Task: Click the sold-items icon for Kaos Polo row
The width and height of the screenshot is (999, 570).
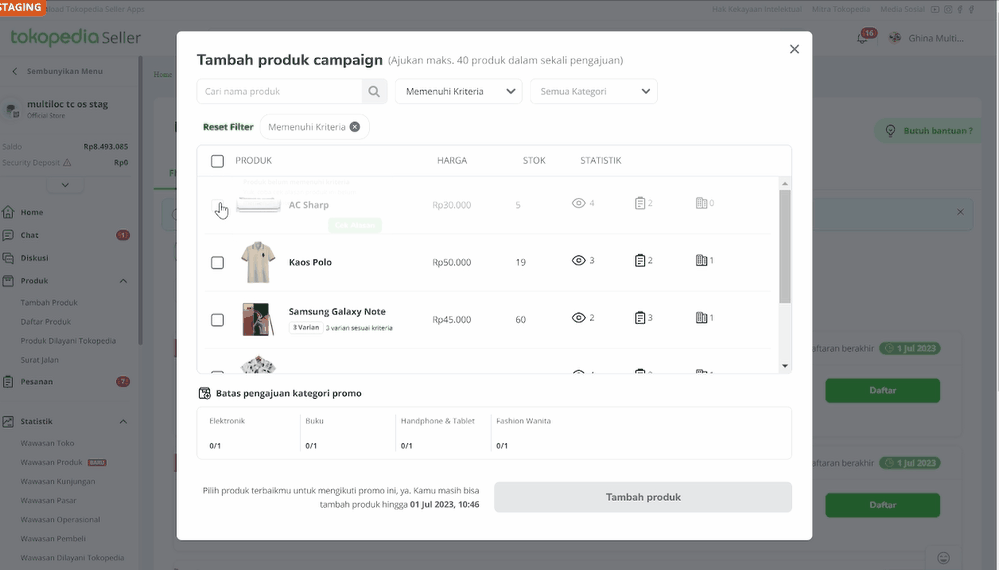Action: 701,260
